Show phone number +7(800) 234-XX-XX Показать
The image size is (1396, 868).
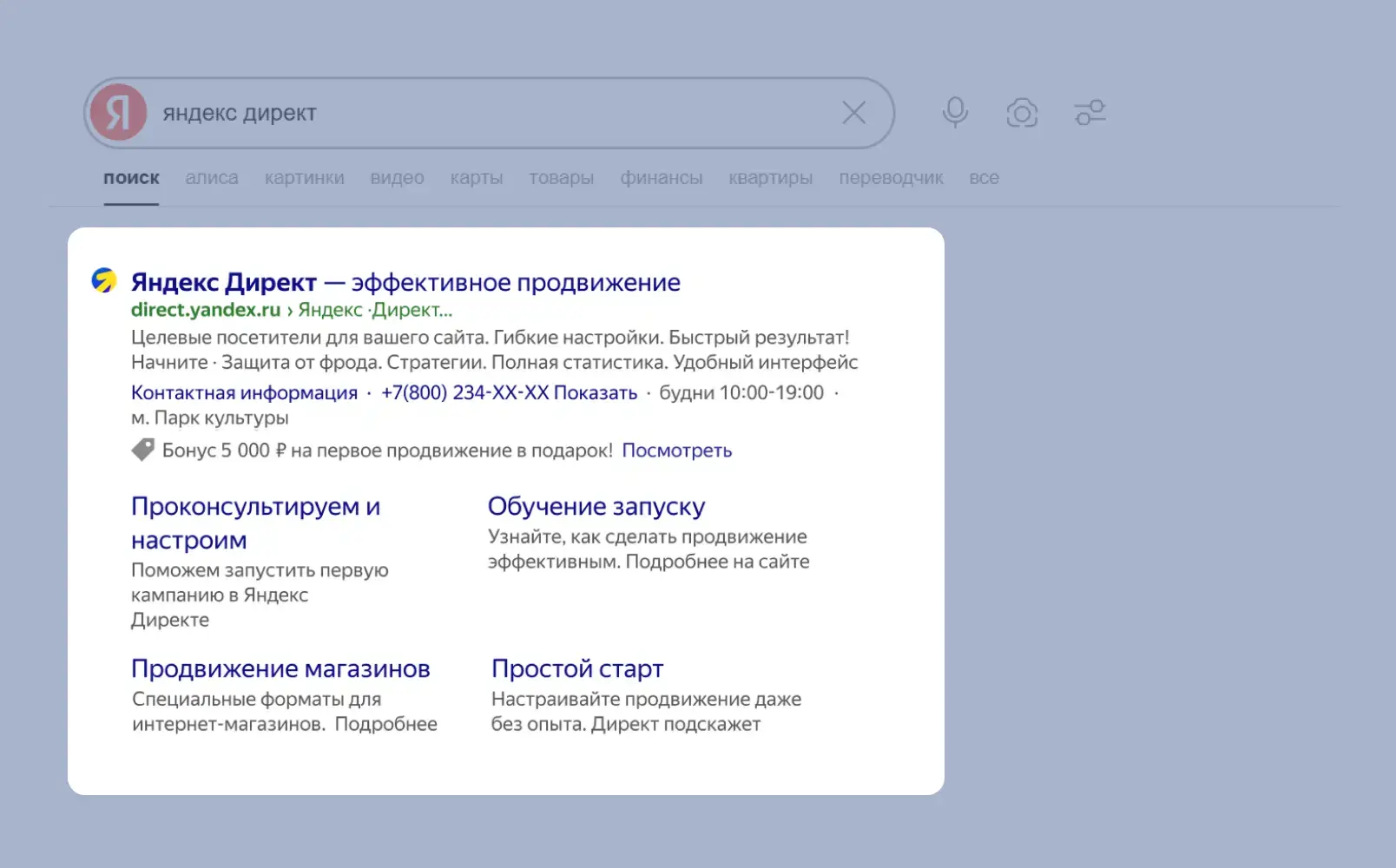pos(510,392)
